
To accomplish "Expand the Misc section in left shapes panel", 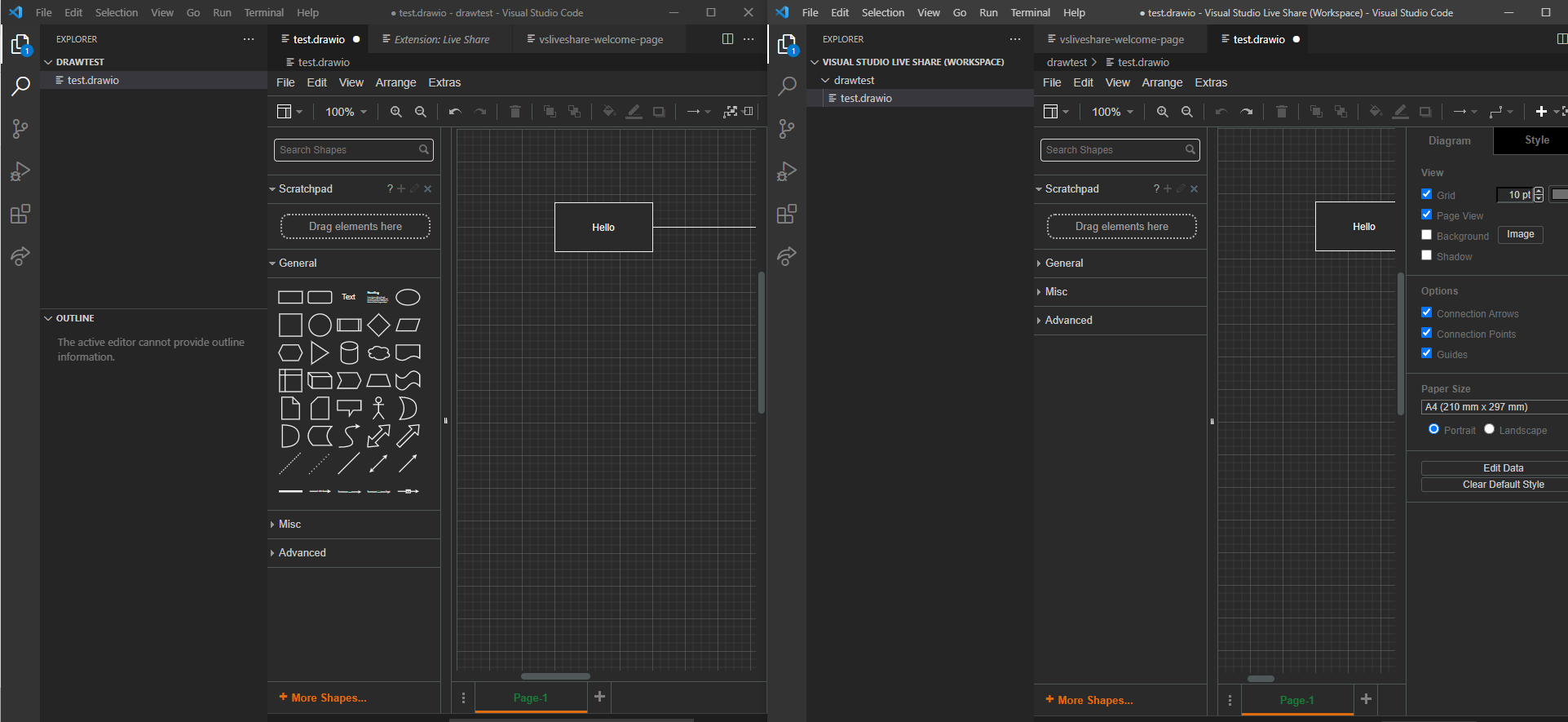I will (x=354, y=525).
